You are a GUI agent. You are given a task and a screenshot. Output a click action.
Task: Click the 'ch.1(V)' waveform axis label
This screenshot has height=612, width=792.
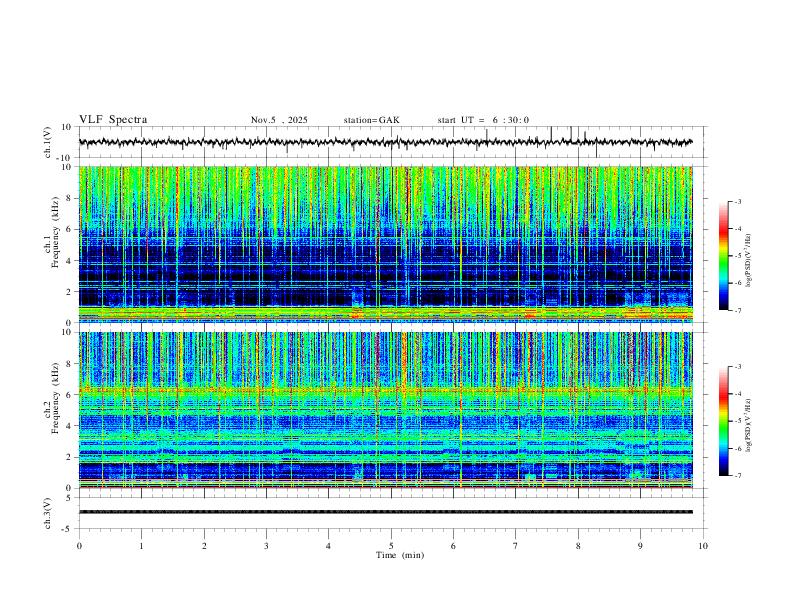[48, 142]
